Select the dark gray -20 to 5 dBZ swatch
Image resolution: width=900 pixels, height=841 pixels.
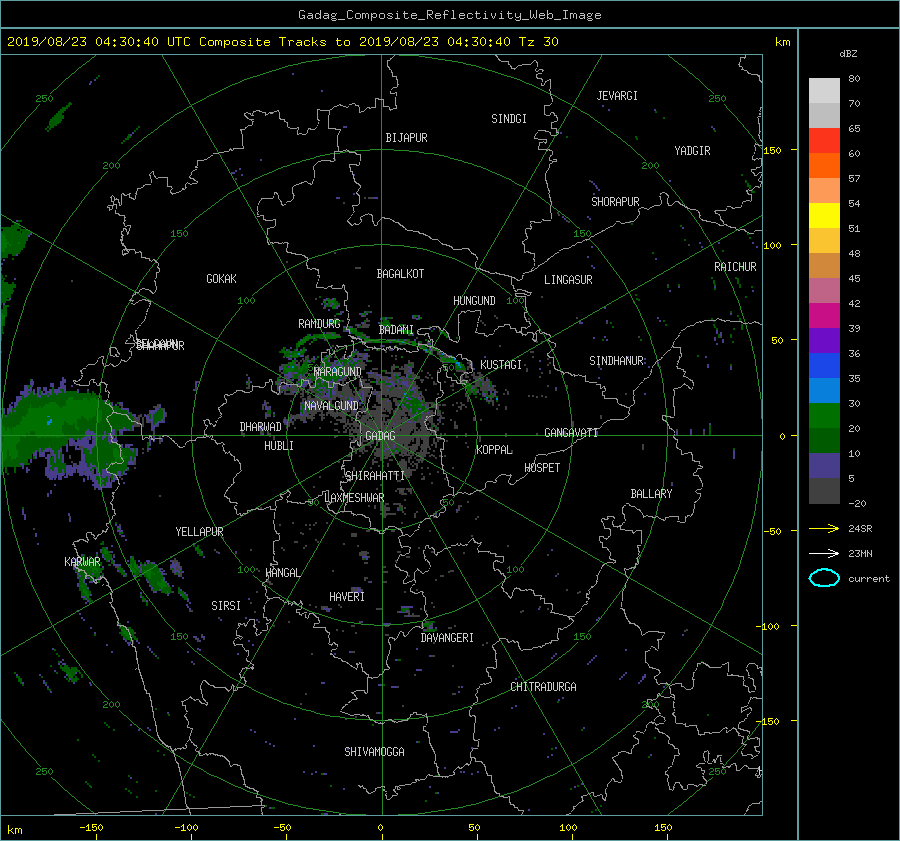824,491
